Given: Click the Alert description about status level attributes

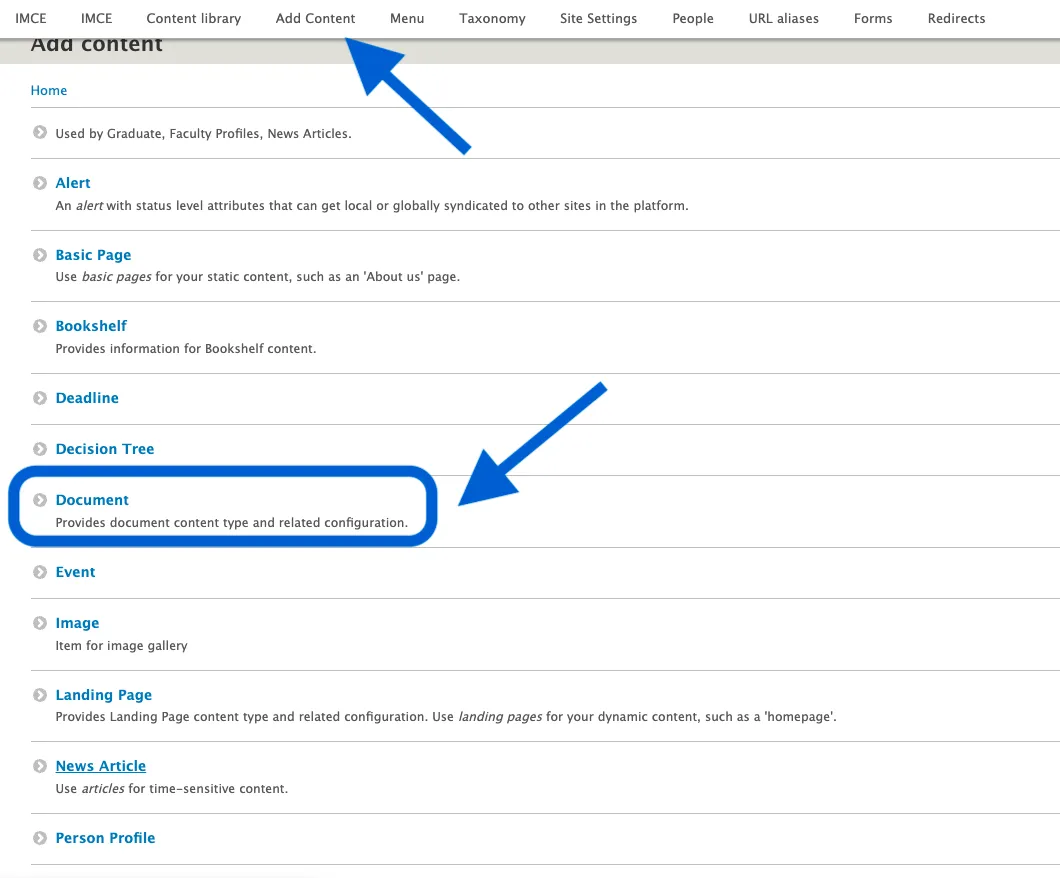Looking at the screenshot, I should click(x=372, y=205).
